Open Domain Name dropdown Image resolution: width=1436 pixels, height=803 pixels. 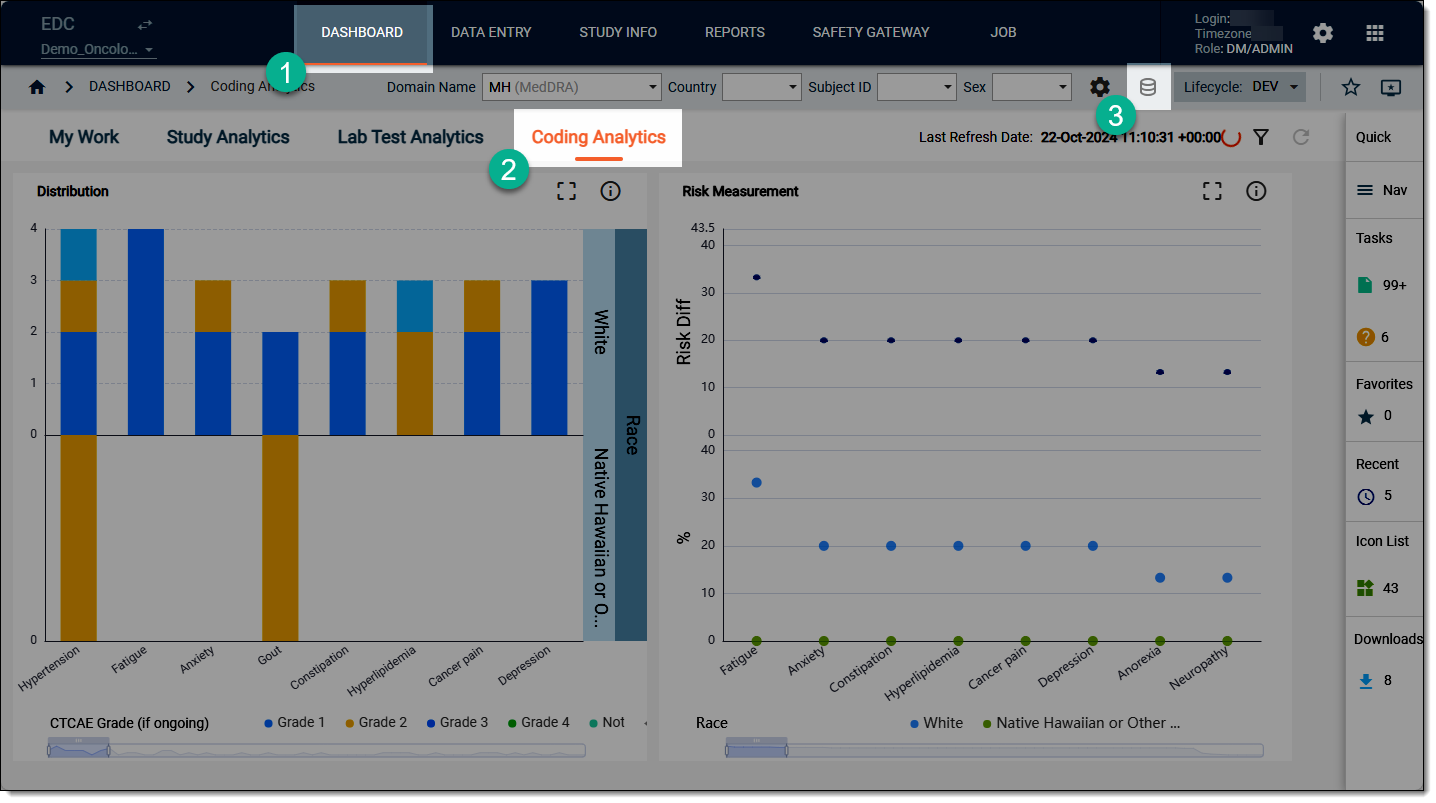pos(572,87)
